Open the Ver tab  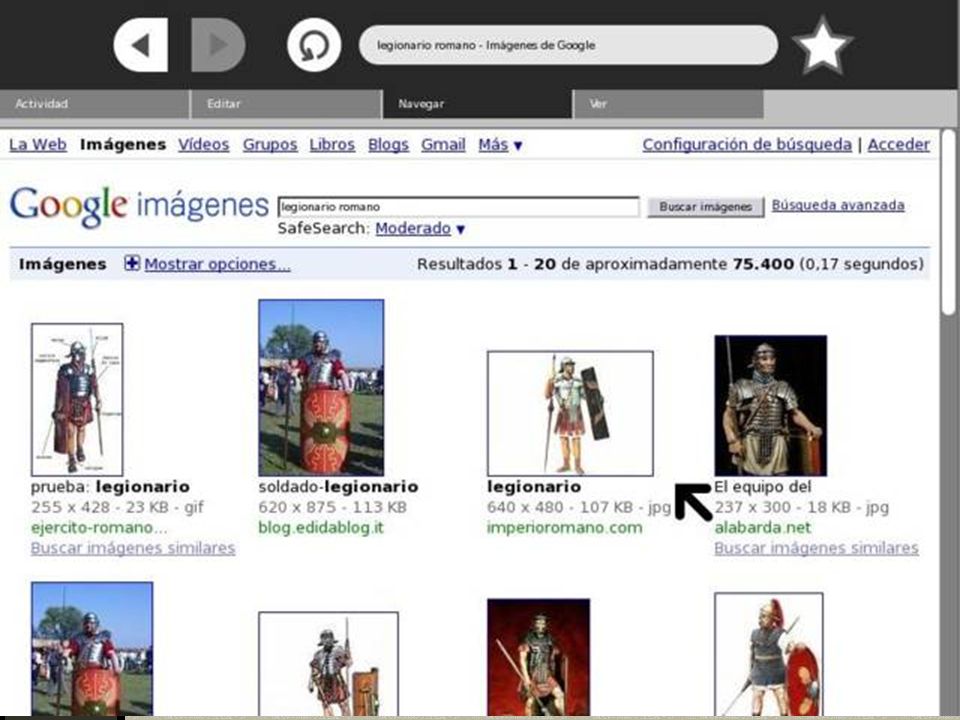[669, 104]
